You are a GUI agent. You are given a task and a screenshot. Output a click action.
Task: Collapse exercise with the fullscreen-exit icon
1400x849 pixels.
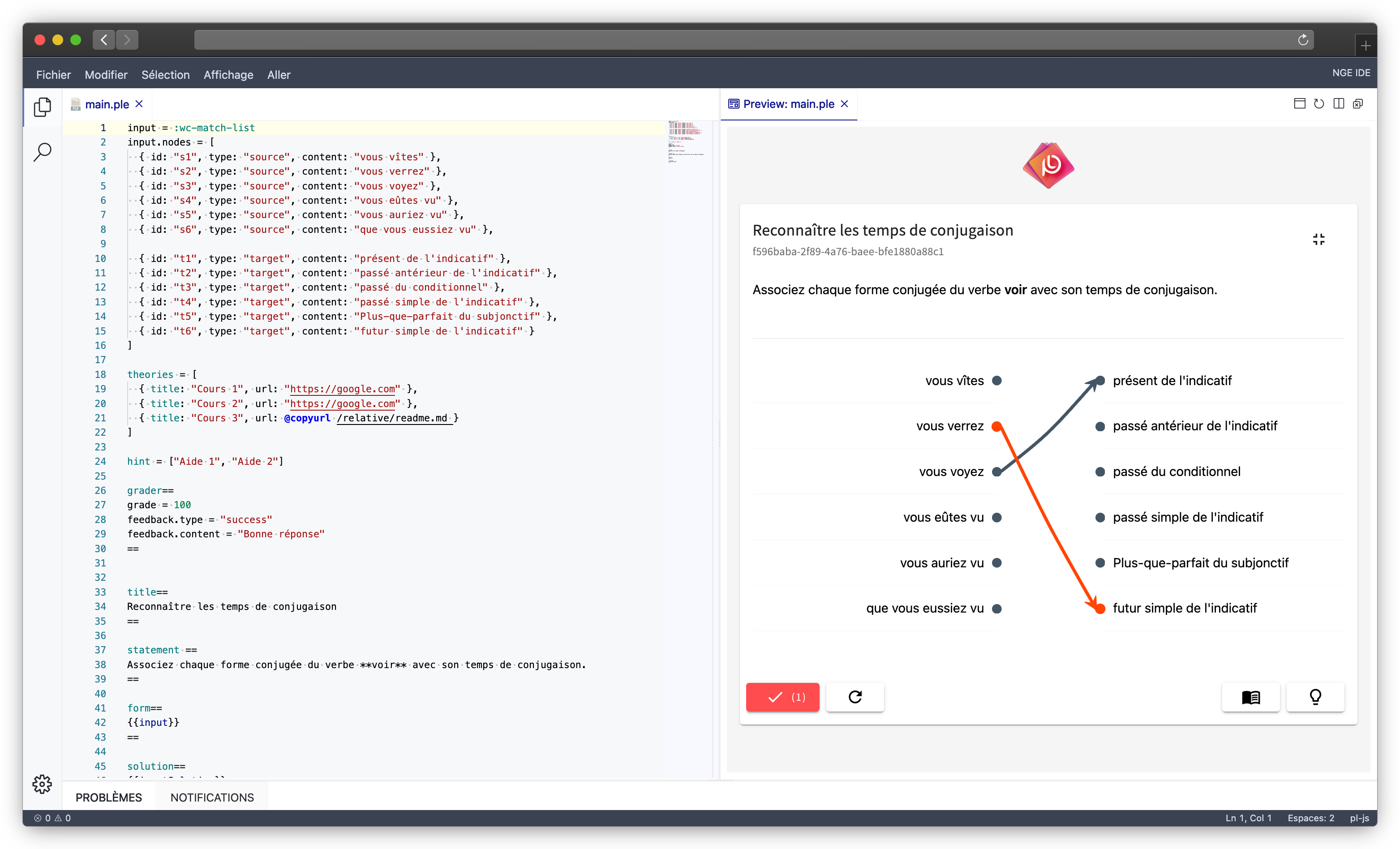pos(1318,239)
